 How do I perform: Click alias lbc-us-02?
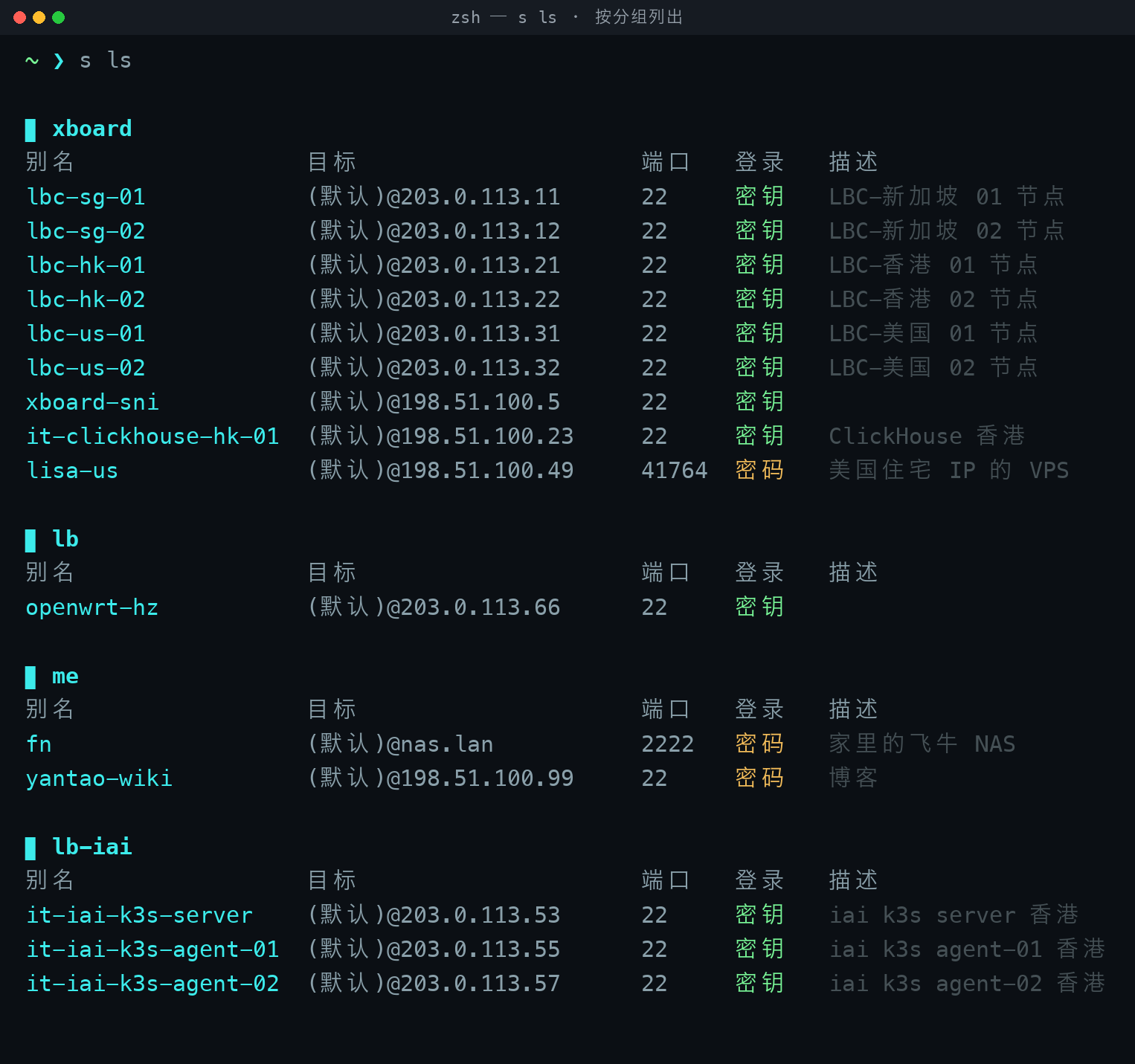click(86, 368)
